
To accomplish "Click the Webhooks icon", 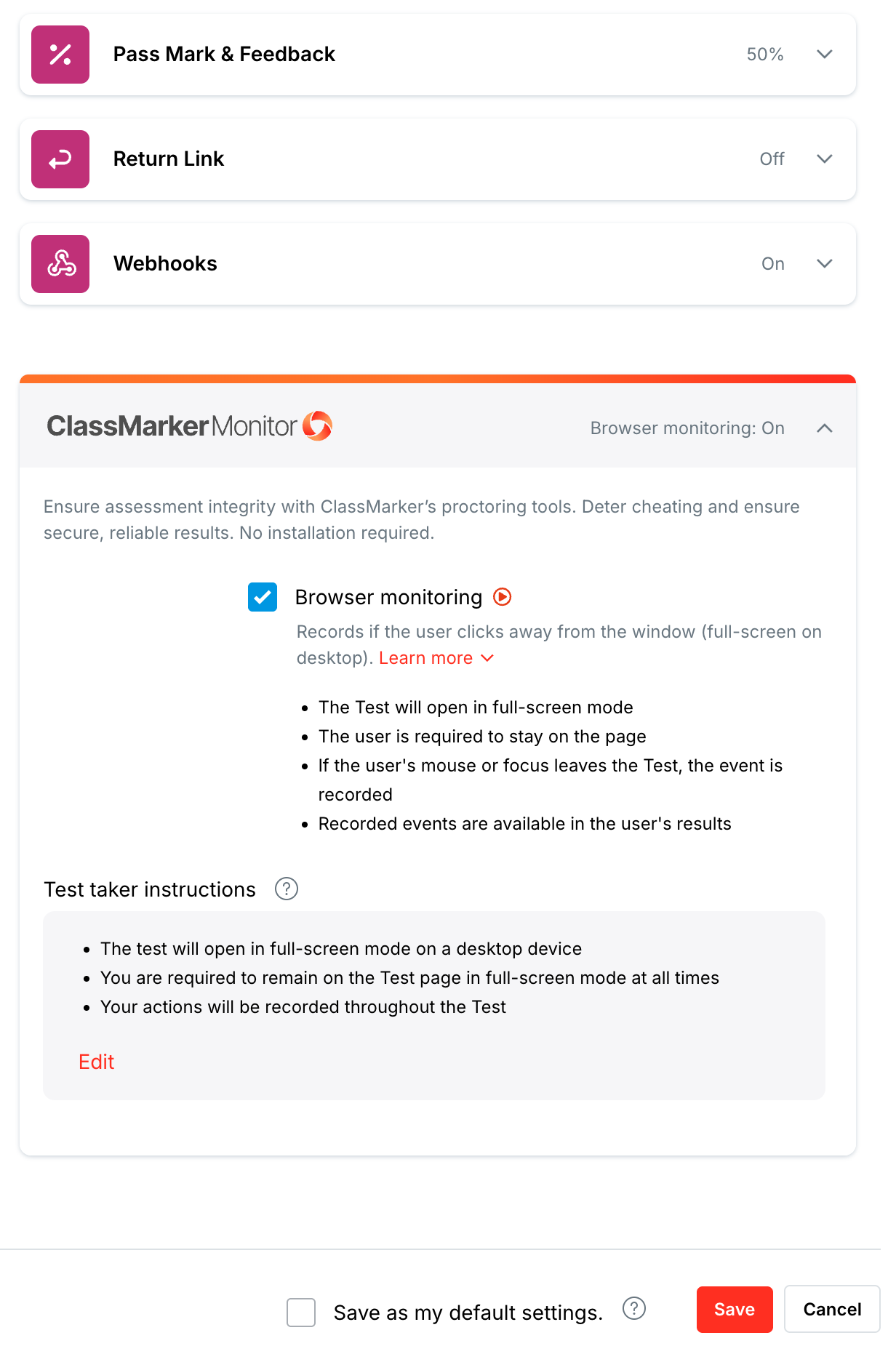I will click(60, 264).
